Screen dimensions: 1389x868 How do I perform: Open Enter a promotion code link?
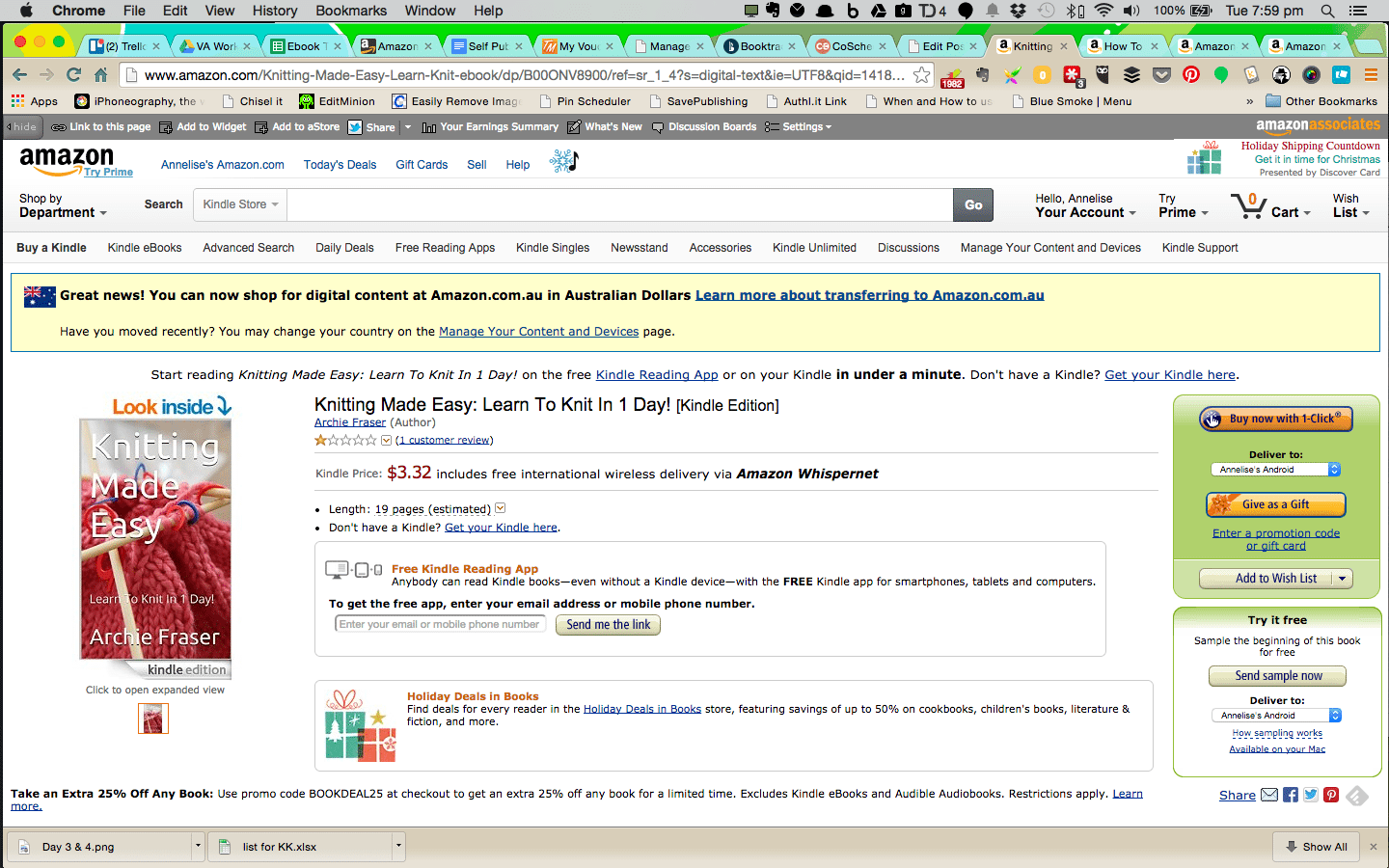click(1276, 539)
